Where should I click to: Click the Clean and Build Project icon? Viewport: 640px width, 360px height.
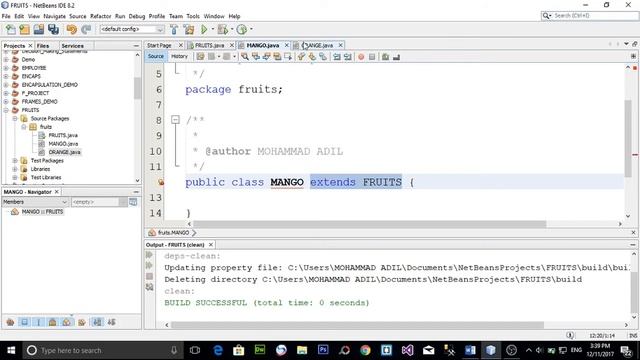(189, 29)
